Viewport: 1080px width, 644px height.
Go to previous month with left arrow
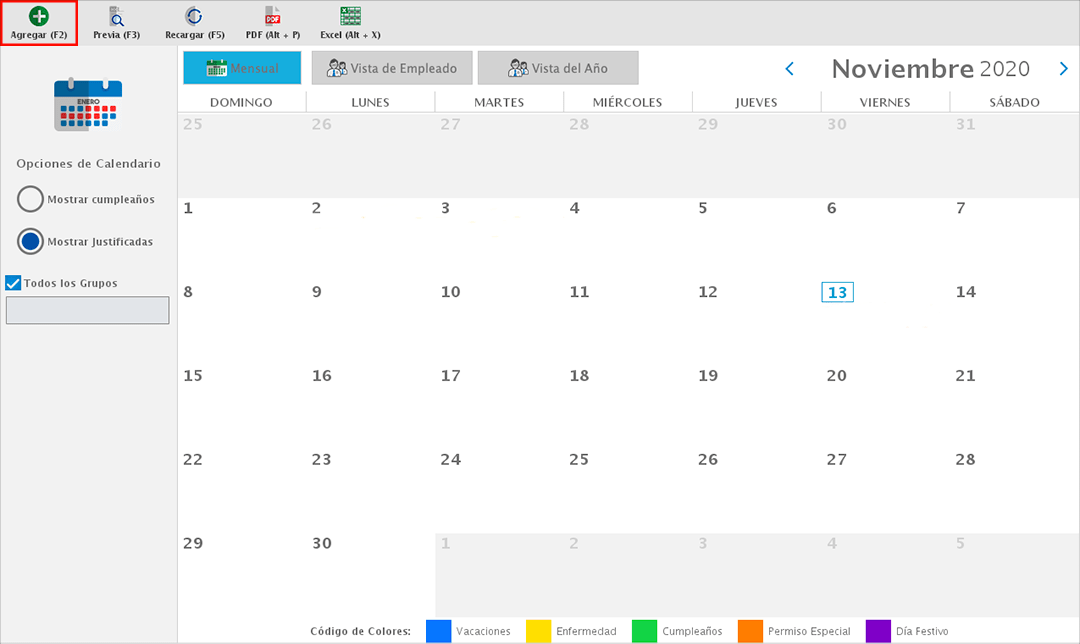(789, 69)
